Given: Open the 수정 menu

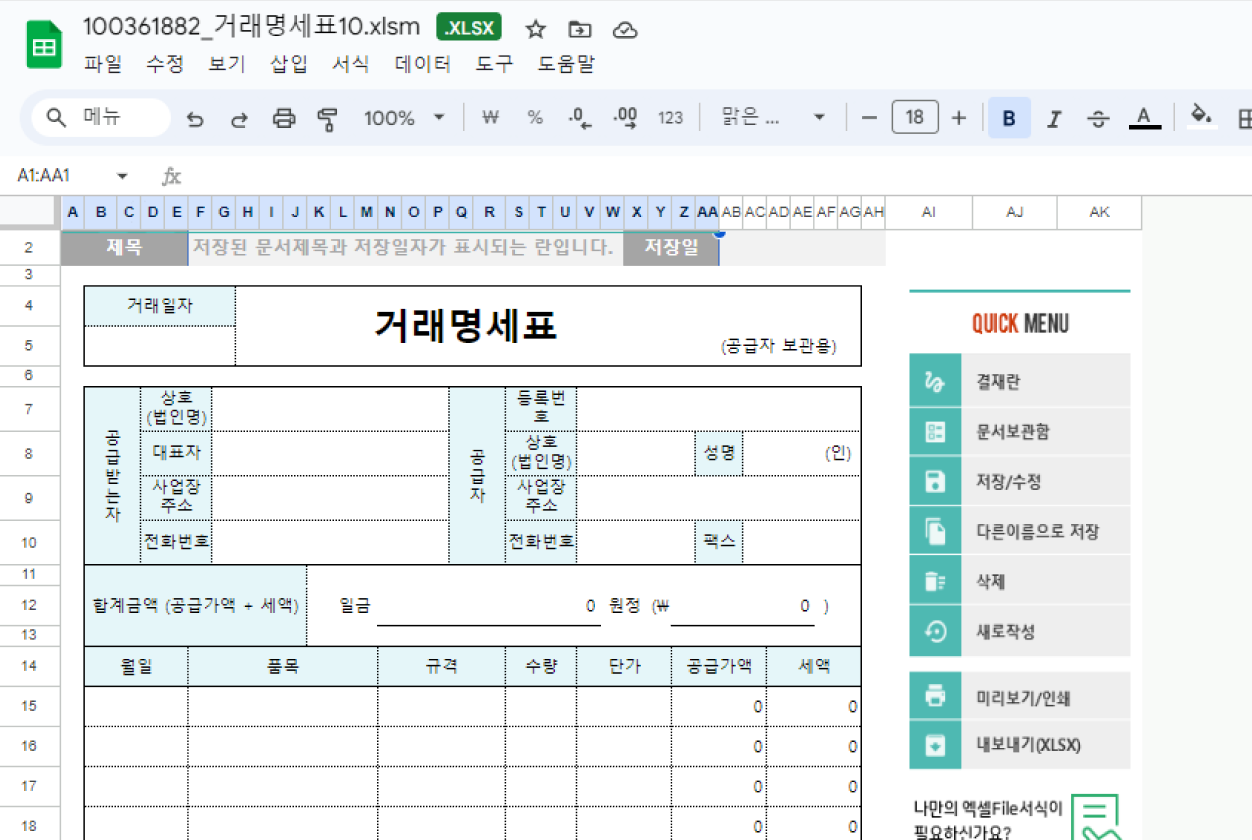Looking at the screenshot, I should coord(166,65).
